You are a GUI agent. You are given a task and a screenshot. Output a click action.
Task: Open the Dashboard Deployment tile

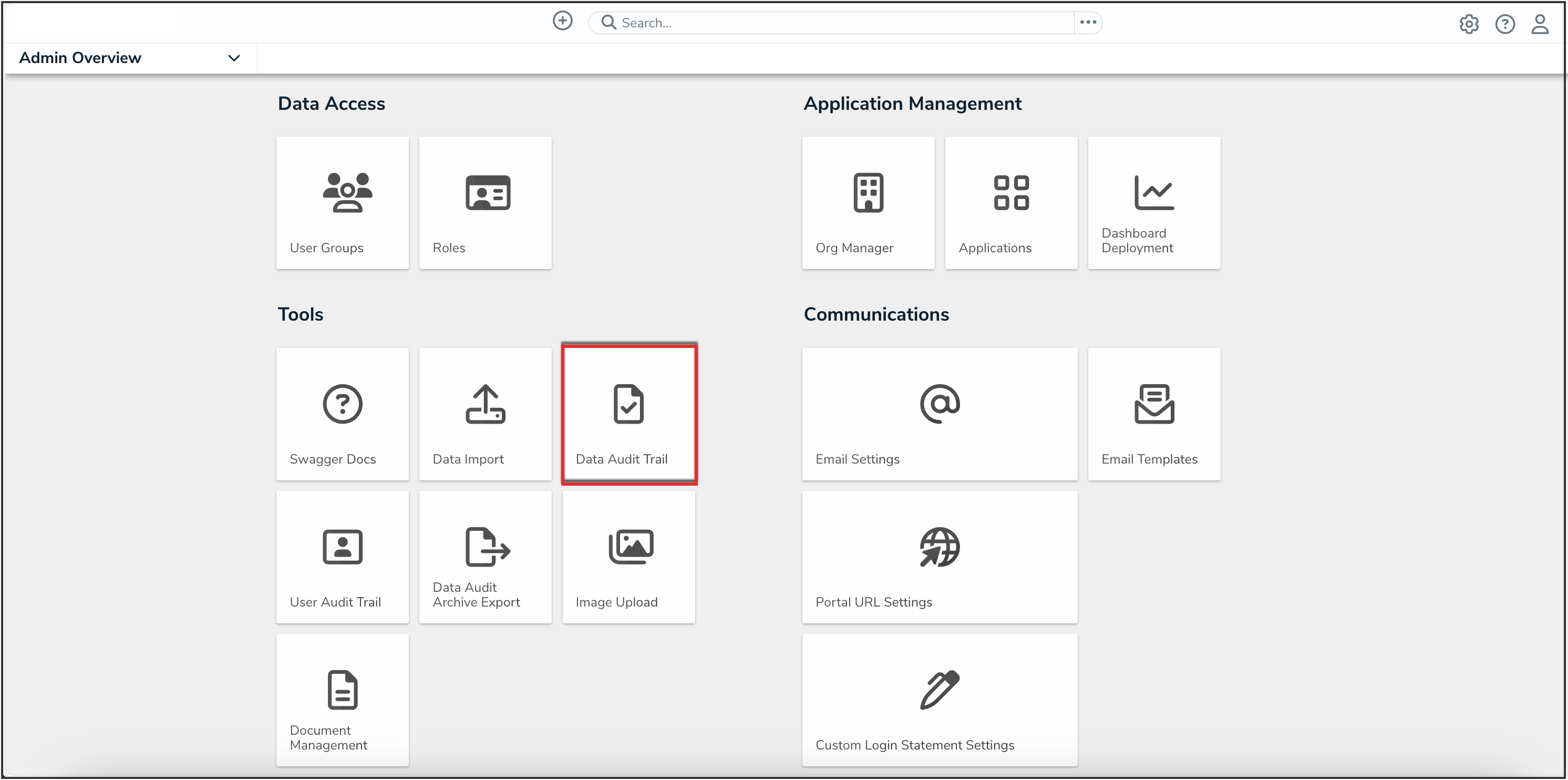point(1153,203)
